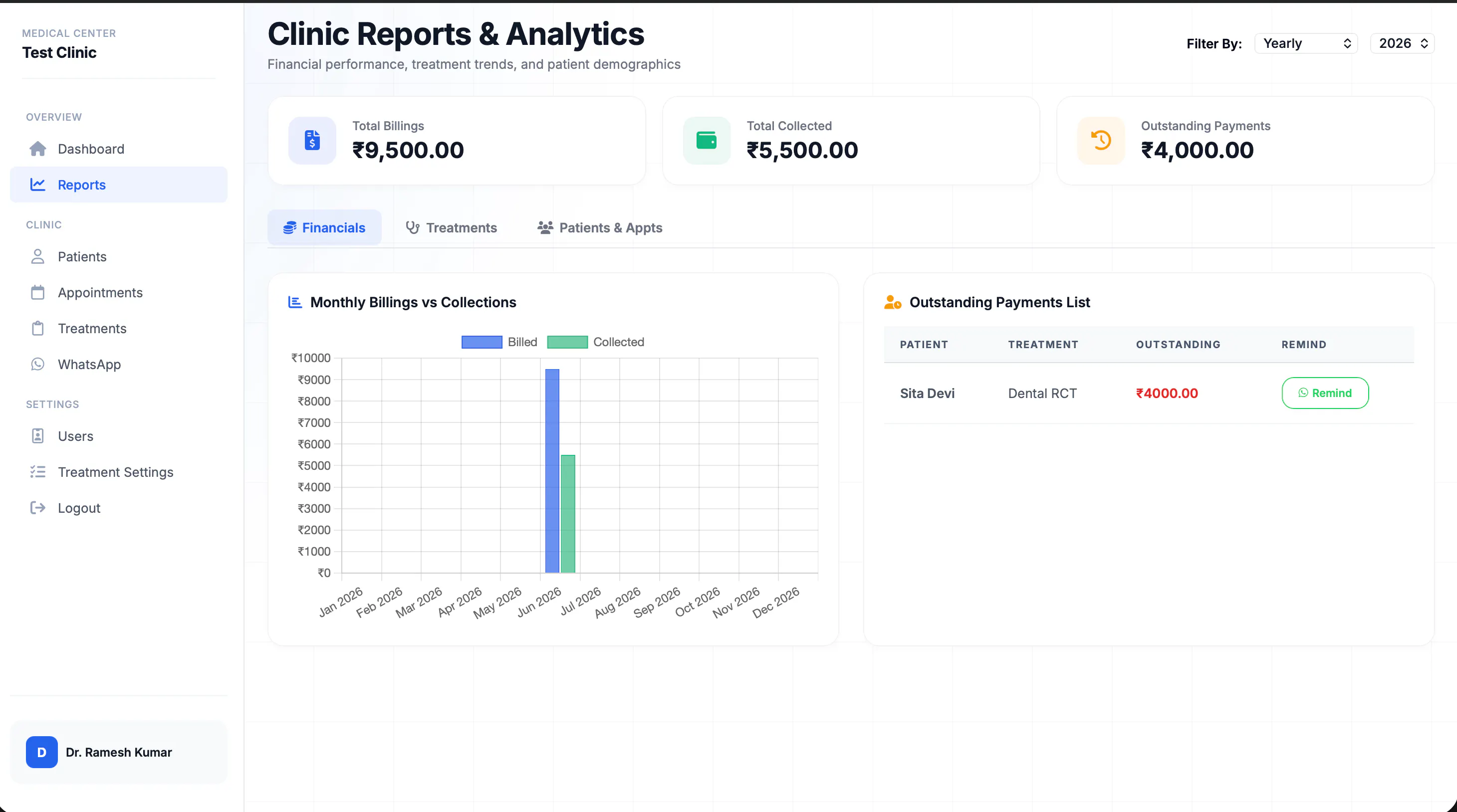Click the user-clock icon beside Outstanding Payments List
The width and height of the screenshot is (1457, 812).
(893, 302)
